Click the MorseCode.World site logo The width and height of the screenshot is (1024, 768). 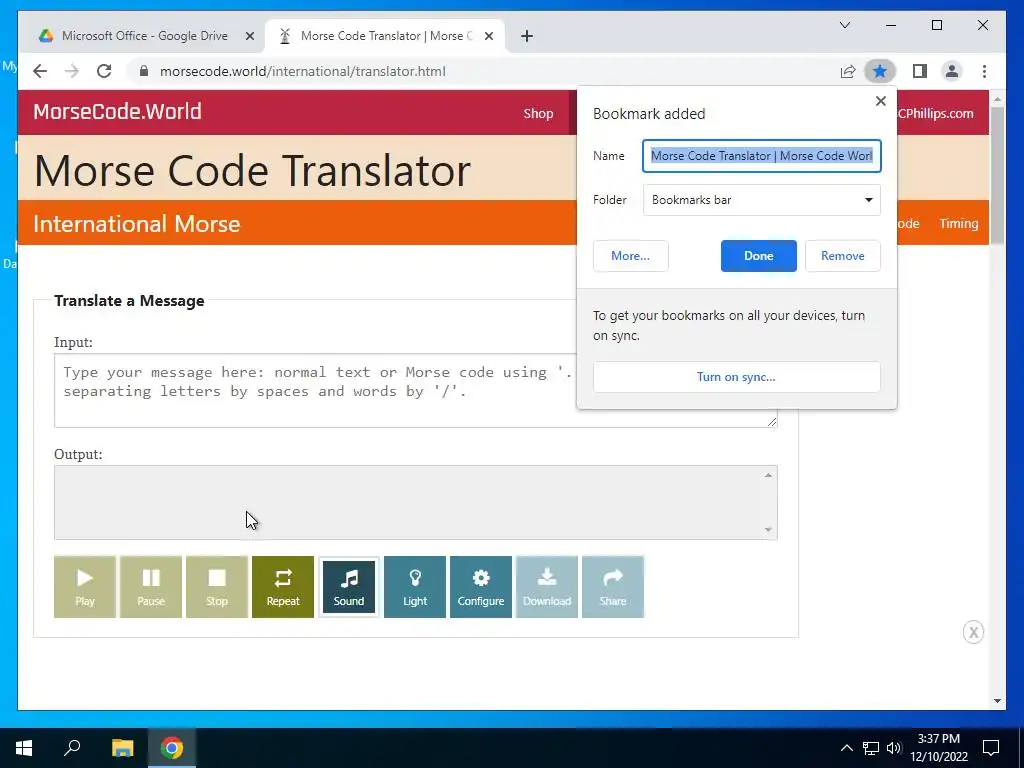118,112
